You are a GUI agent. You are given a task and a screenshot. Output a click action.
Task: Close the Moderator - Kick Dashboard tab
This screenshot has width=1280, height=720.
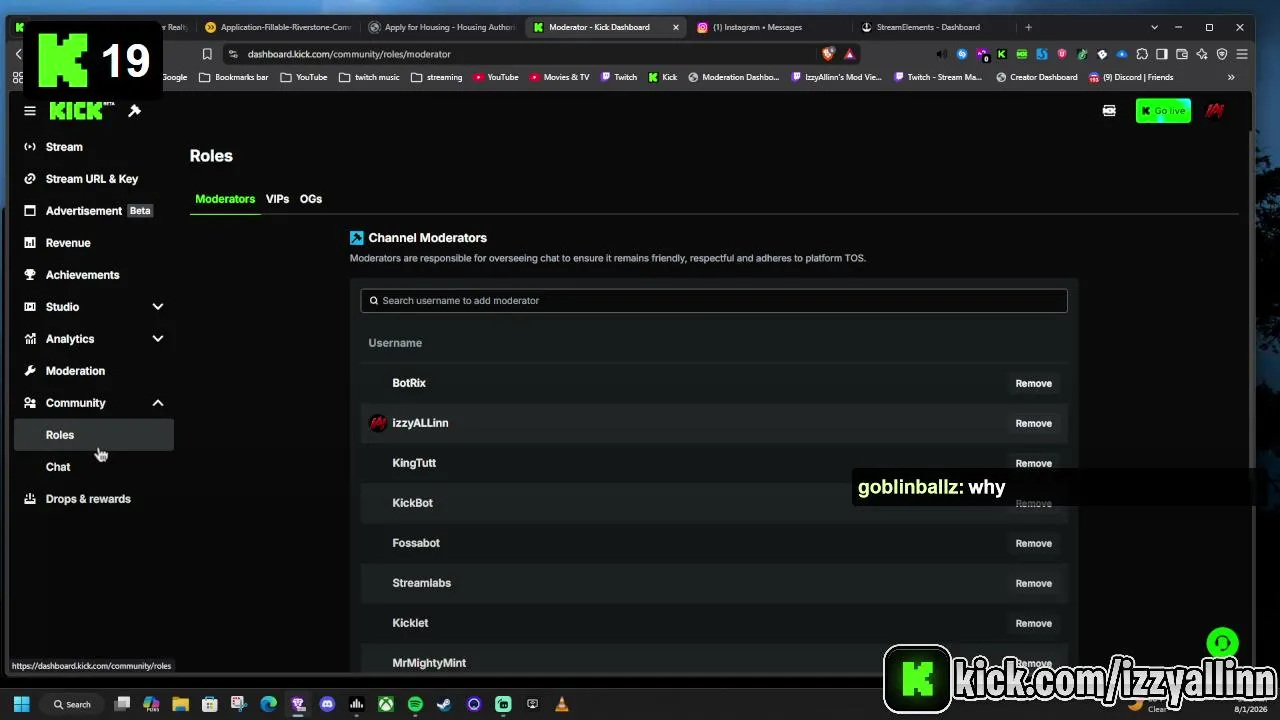pyautogui.click(x=675, y=27)
